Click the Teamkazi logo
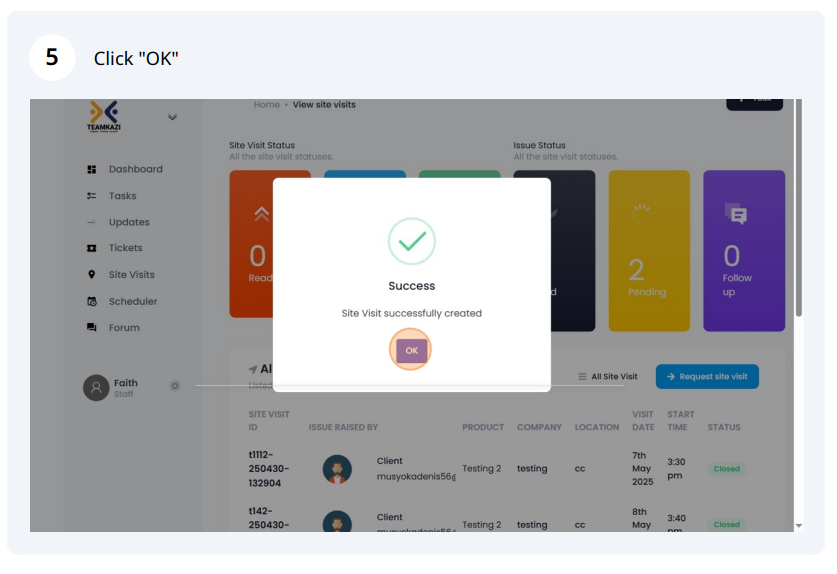Viewport: 837px width, 574px height. (x=104, y=116)
